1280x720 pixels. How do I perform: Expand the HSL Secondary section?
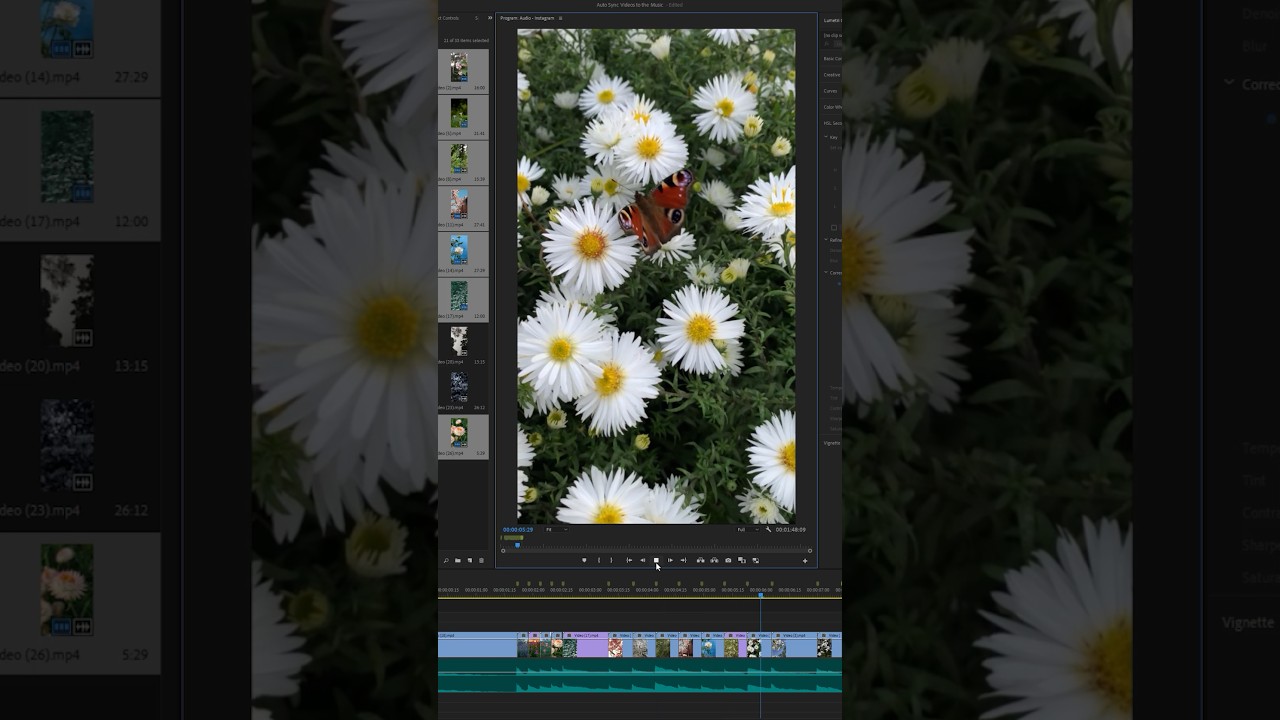pyautogui.click(x=832, y=123)
